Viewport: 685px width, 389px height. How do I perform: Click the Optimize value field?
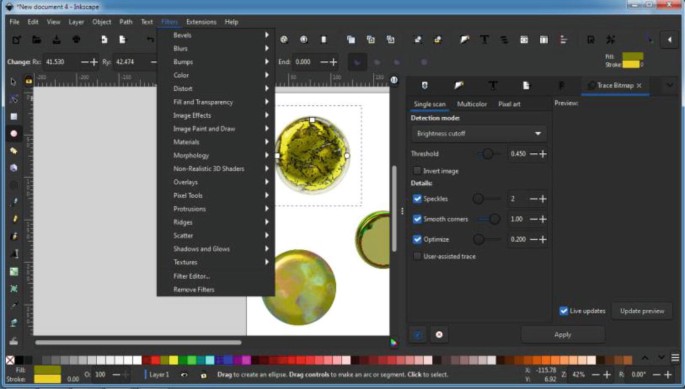pos(518,239)
